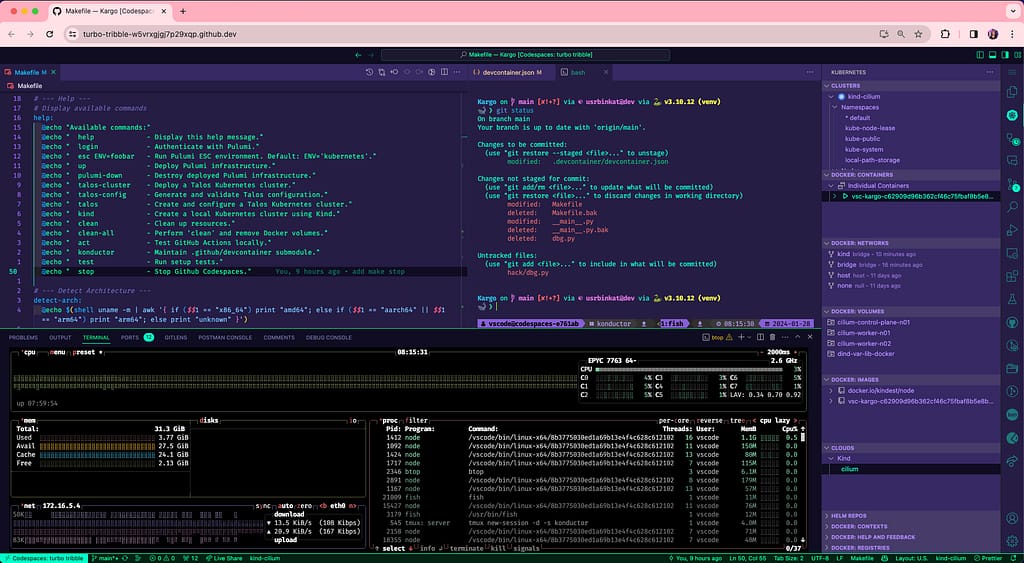Switch to the GITLENS panel tab
Image resolution: width=1024 pixels, height=563 pixels.
tap(176, 338)
